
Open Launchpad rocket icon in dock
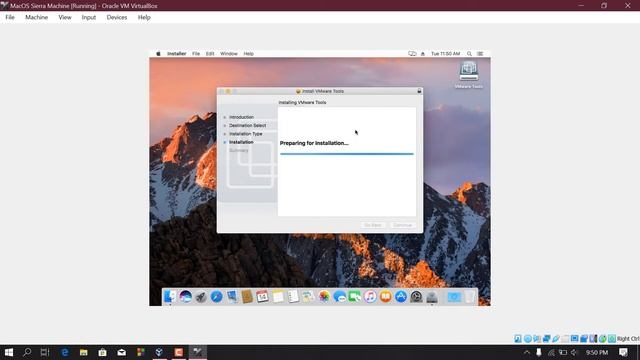click(201, 297)
